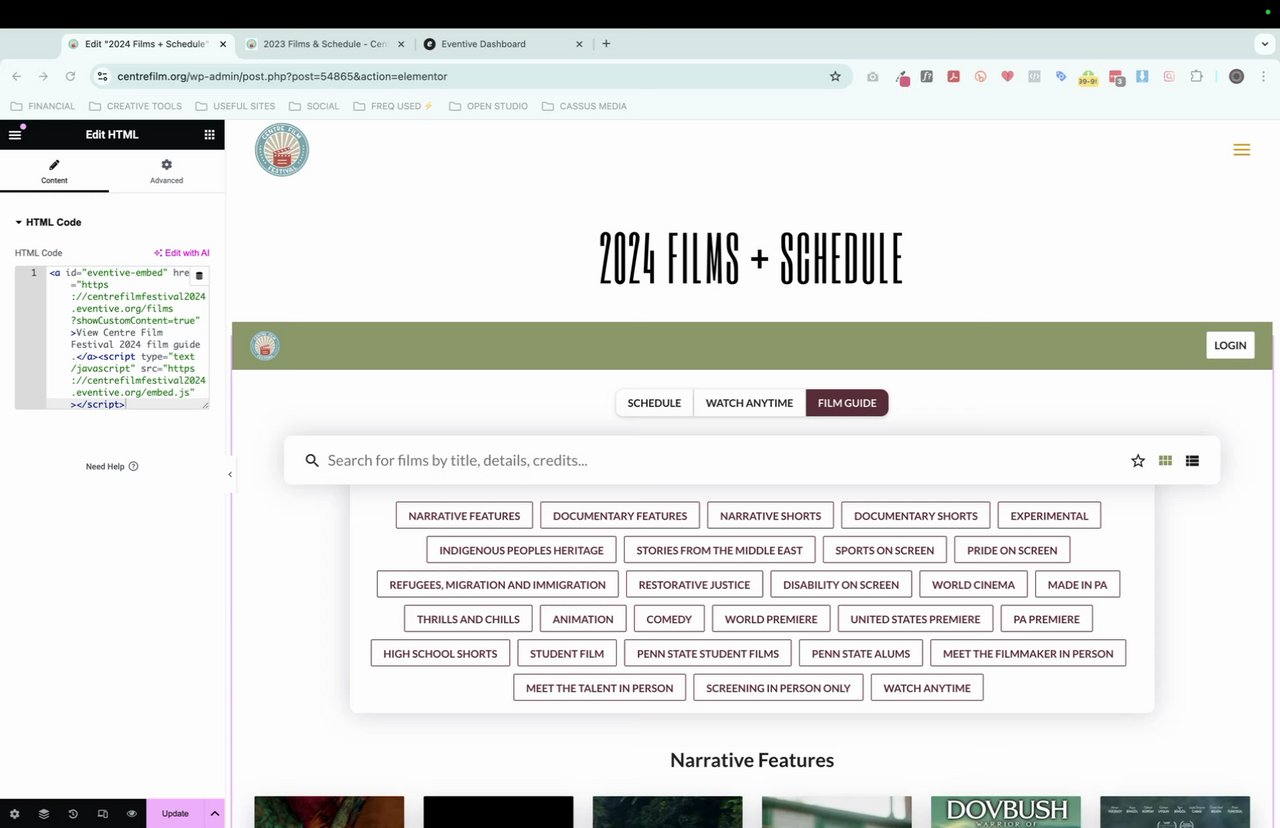Open the CREATIVE TOOLS bookmarks folder

click(x=135, y=106)
